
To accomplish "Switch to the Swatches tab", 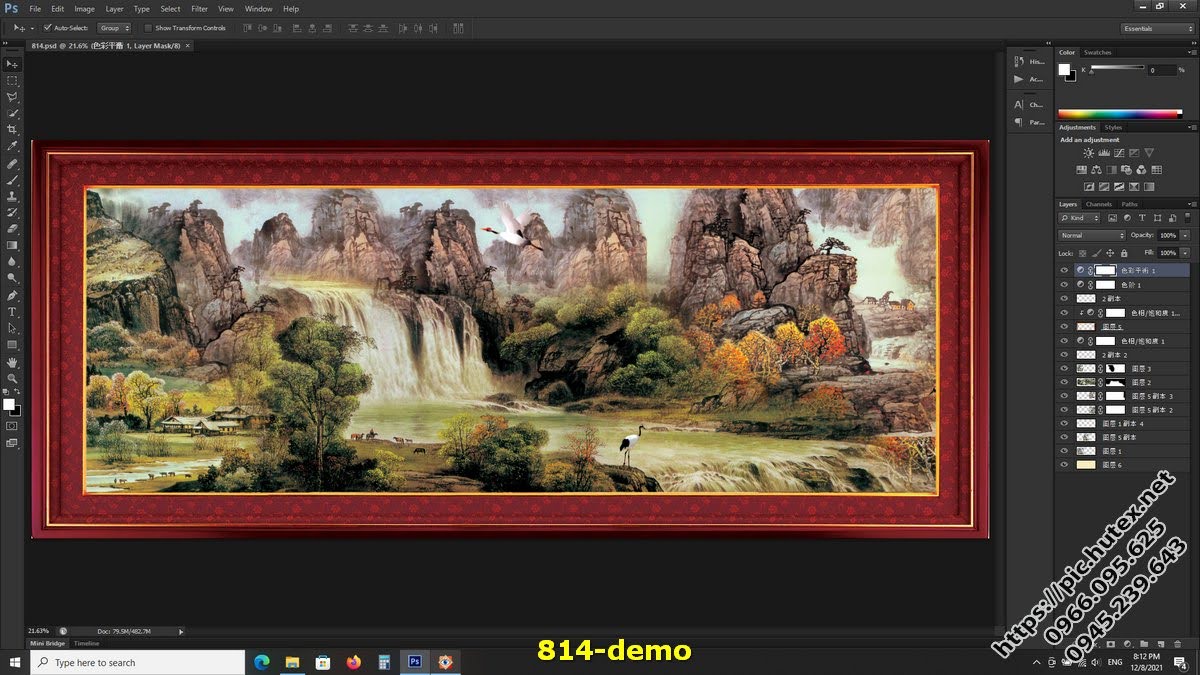I will 1097,52.
